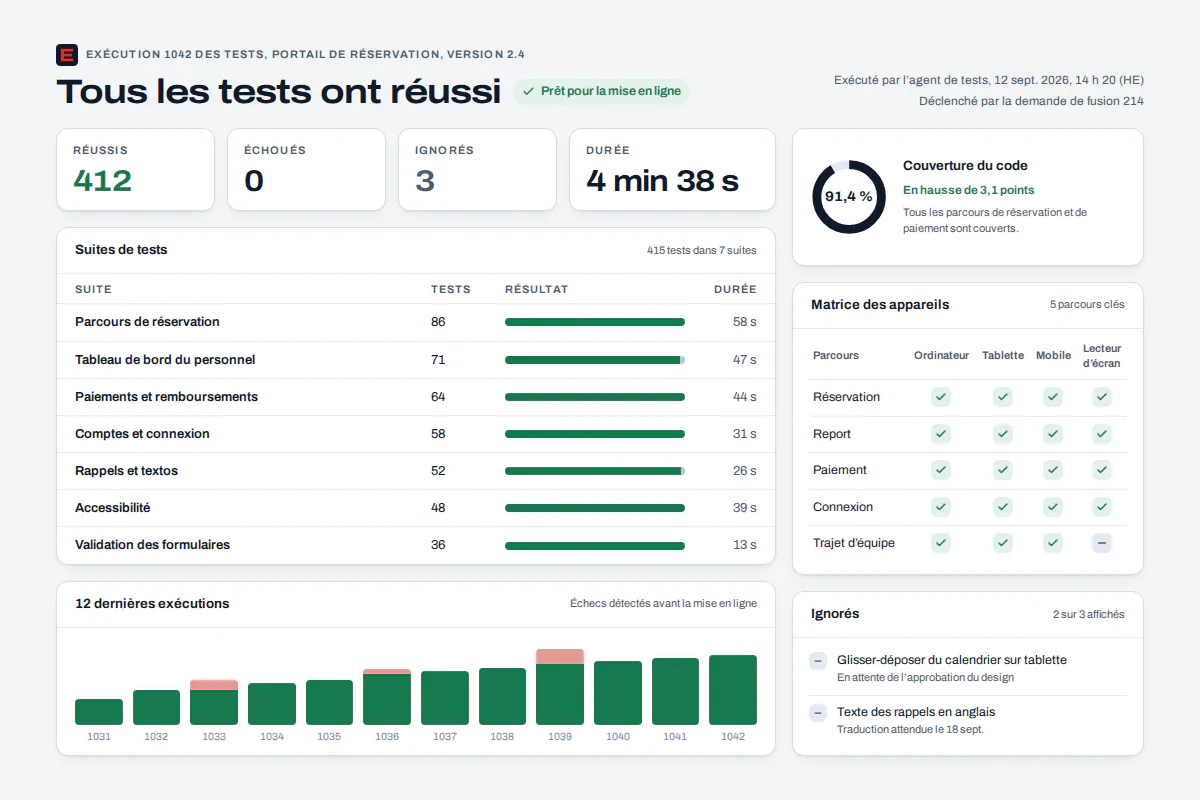The width and height of the screenshot is (1200, 800).
Task: Click the run 1033 bar in the chart
Action: 214,702
